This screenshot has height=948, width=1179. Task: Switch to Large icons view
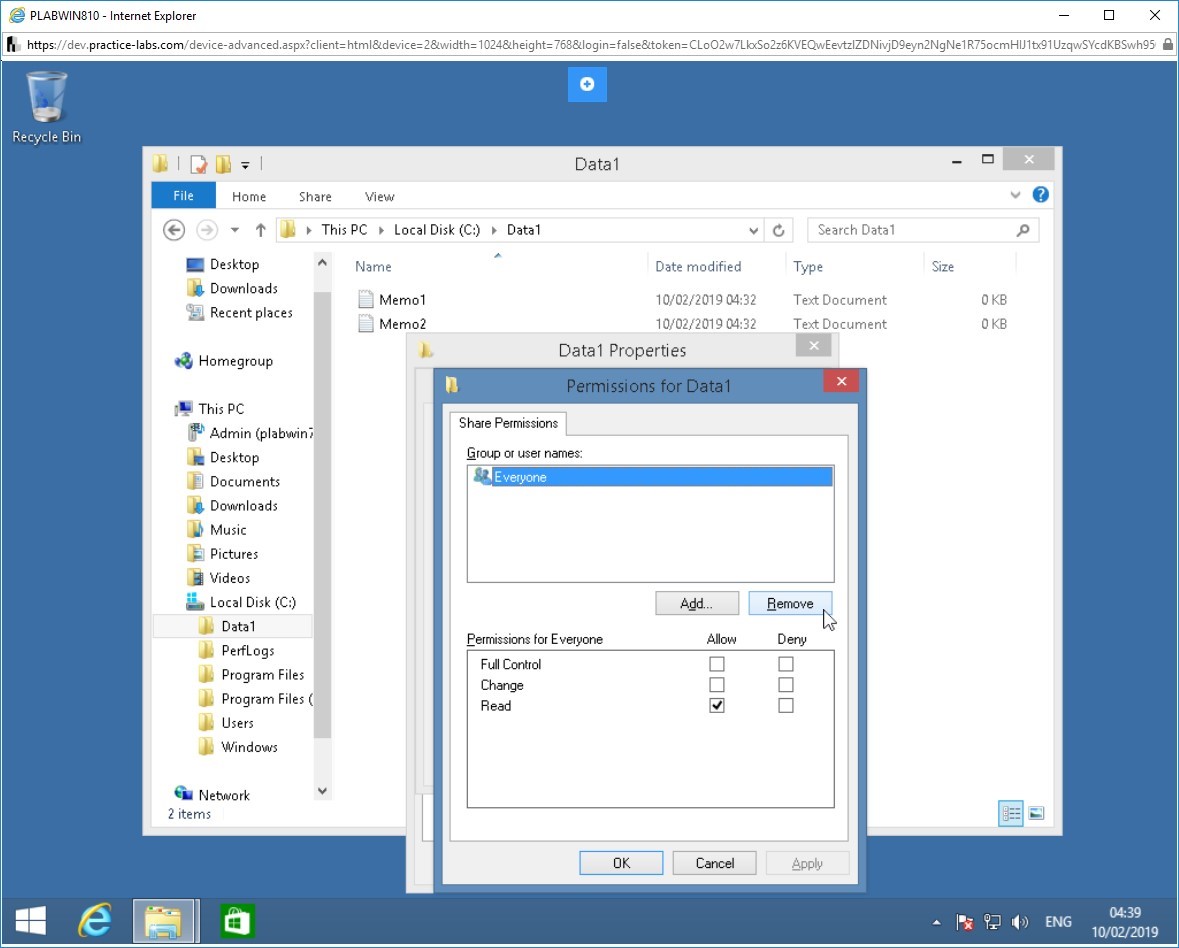pos(1036,813)
